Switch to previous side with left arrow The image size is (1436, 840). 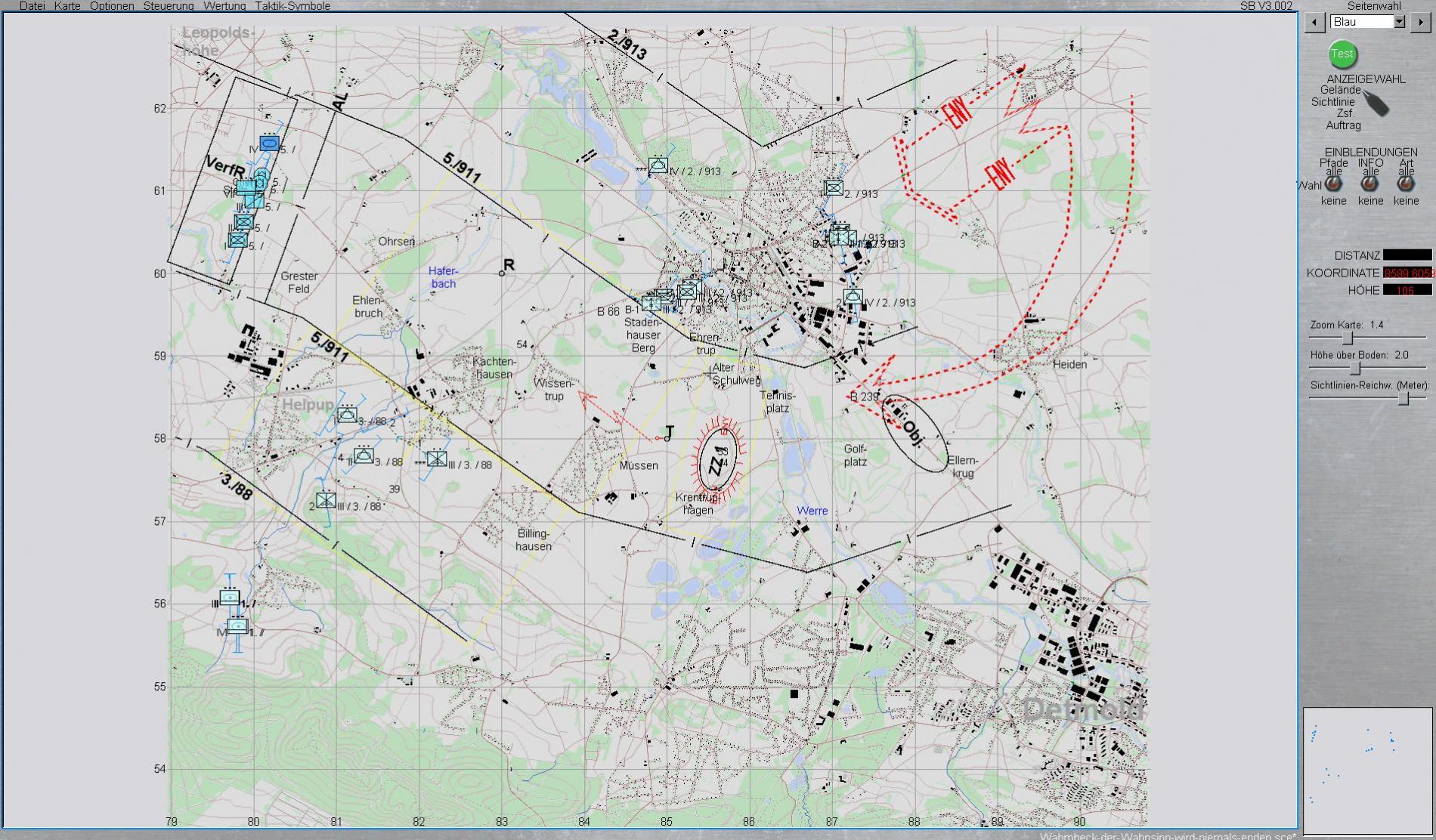click(1314, 22)
